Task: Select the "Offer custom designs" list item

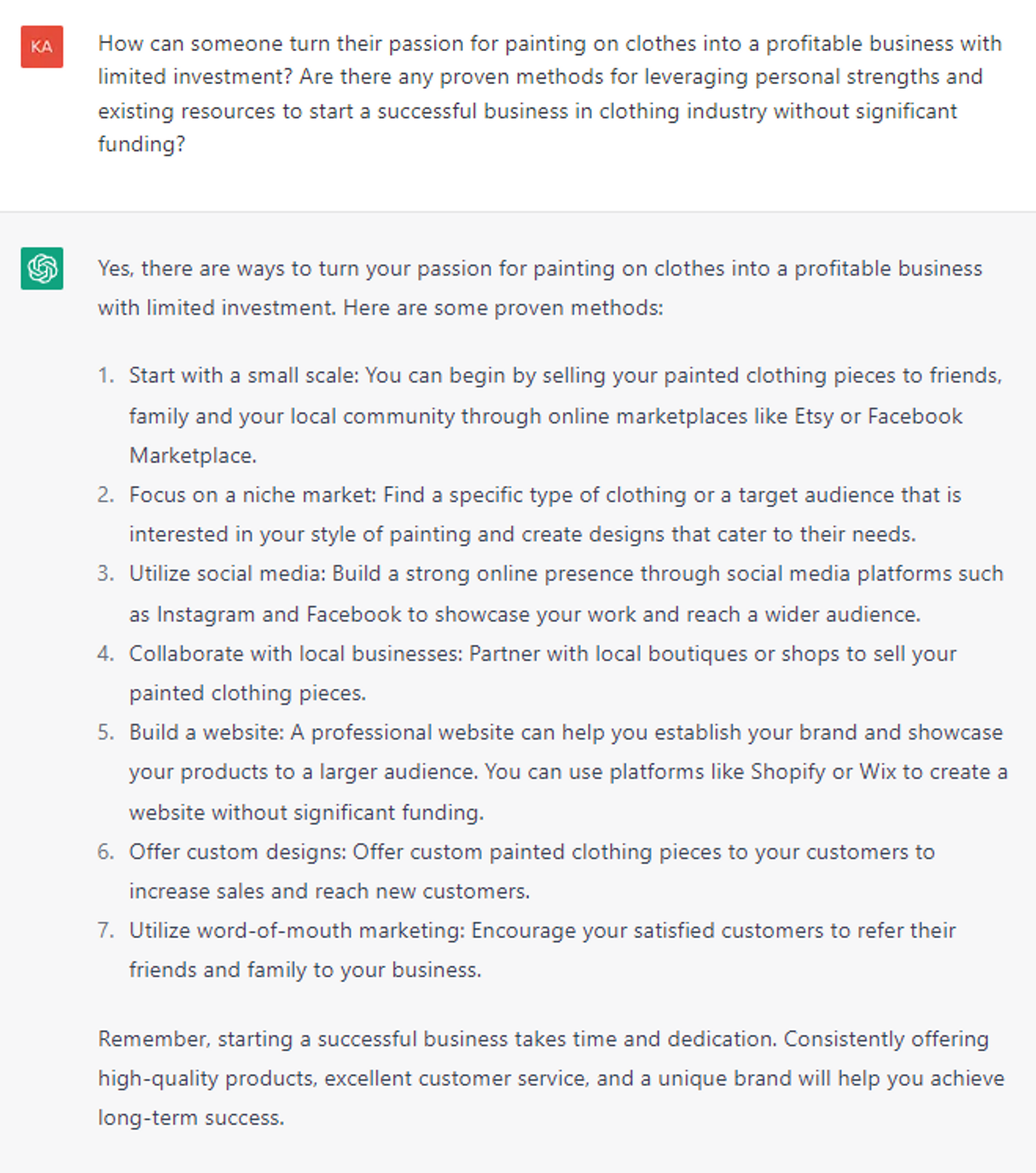Action: pyautogui.click(x=531, y=871)
